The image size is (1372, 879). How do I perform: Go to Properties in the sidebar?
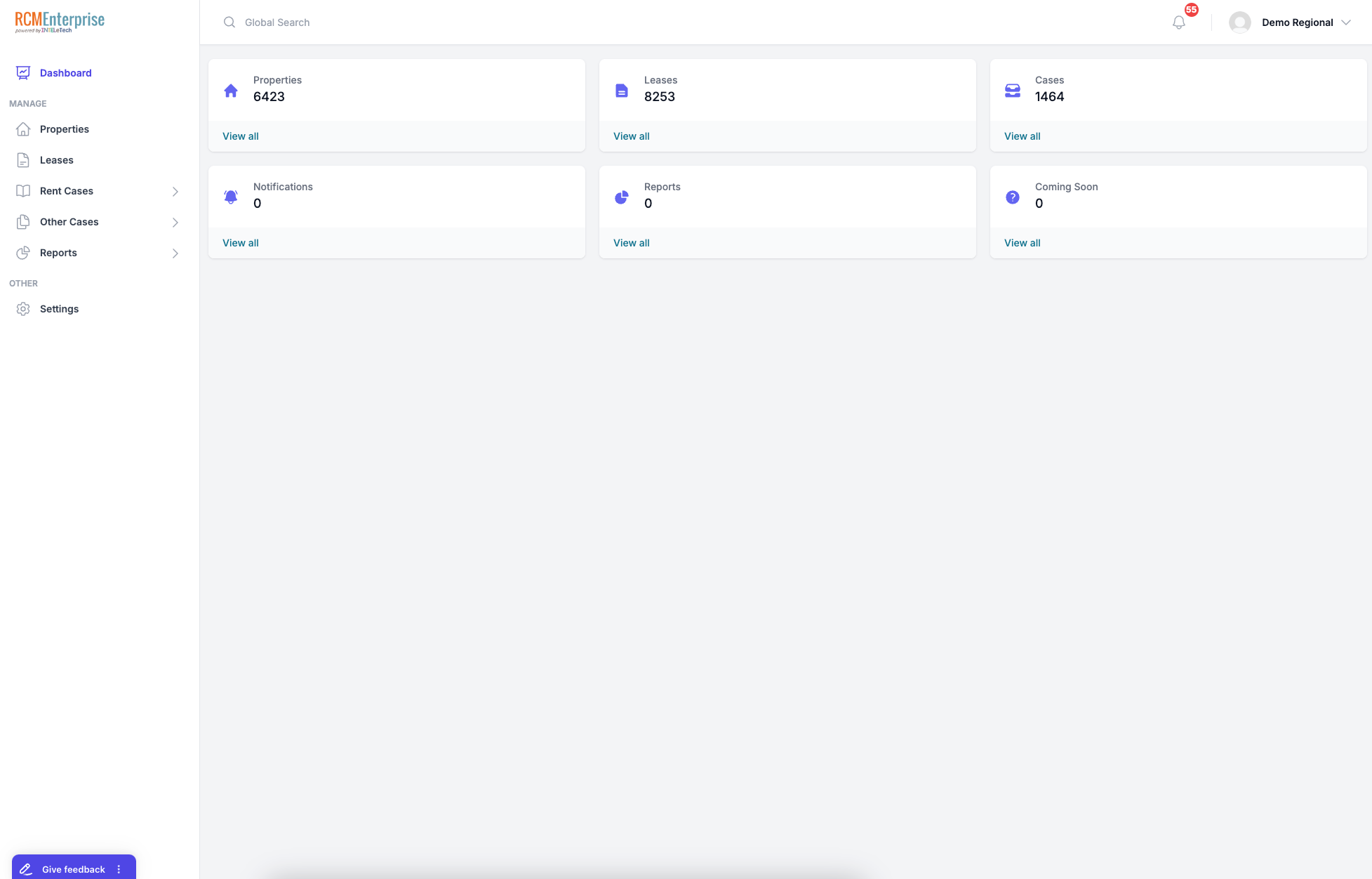[64, 129]
